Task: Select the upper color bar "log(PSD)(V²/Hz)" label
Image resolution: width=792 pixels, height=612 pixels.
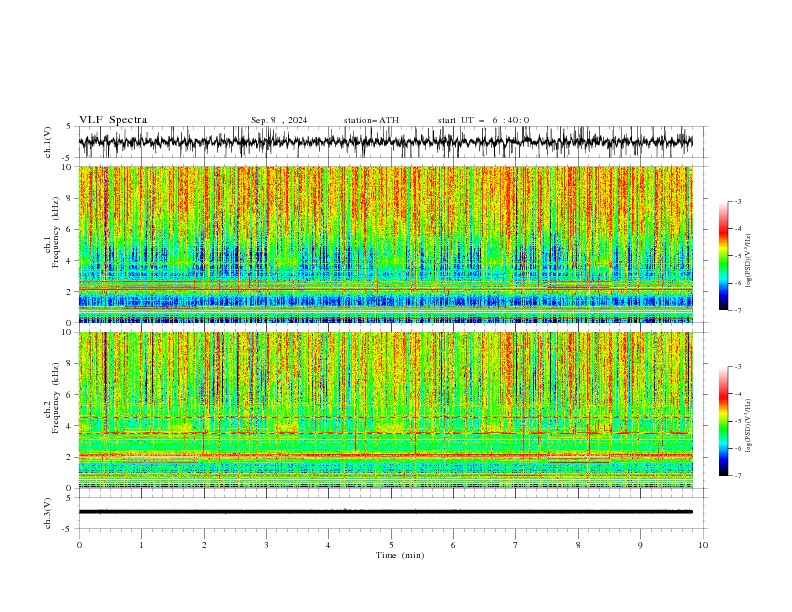Action: (x=749, y=261)
